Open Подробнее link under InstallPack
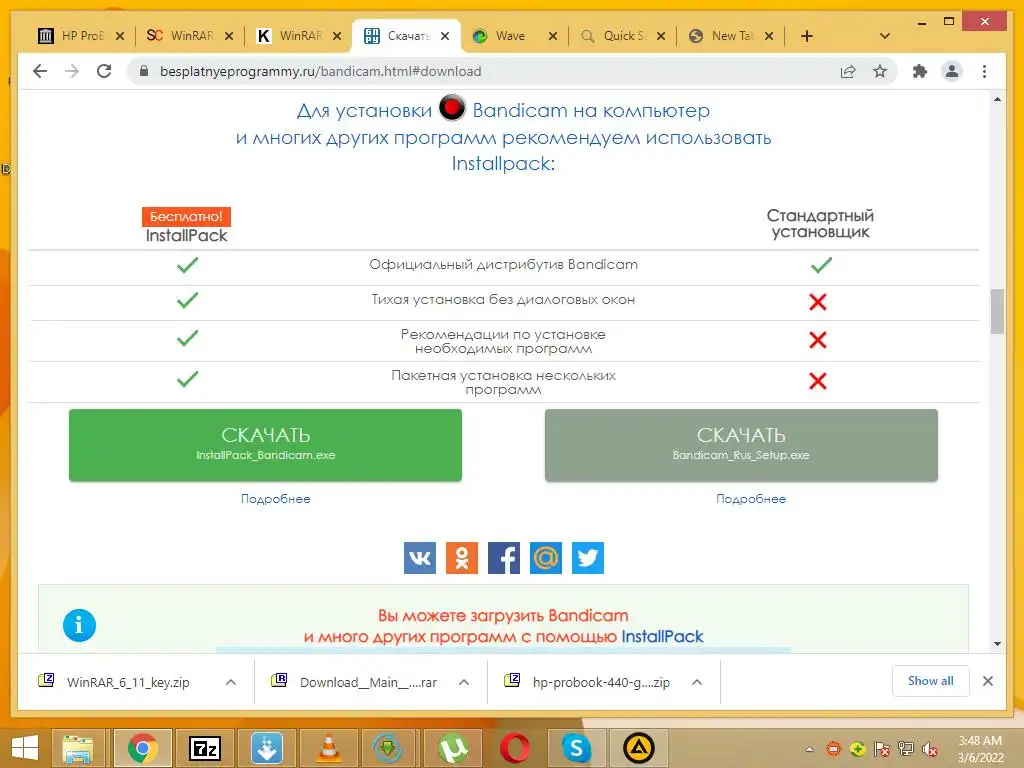 (276, 499)
